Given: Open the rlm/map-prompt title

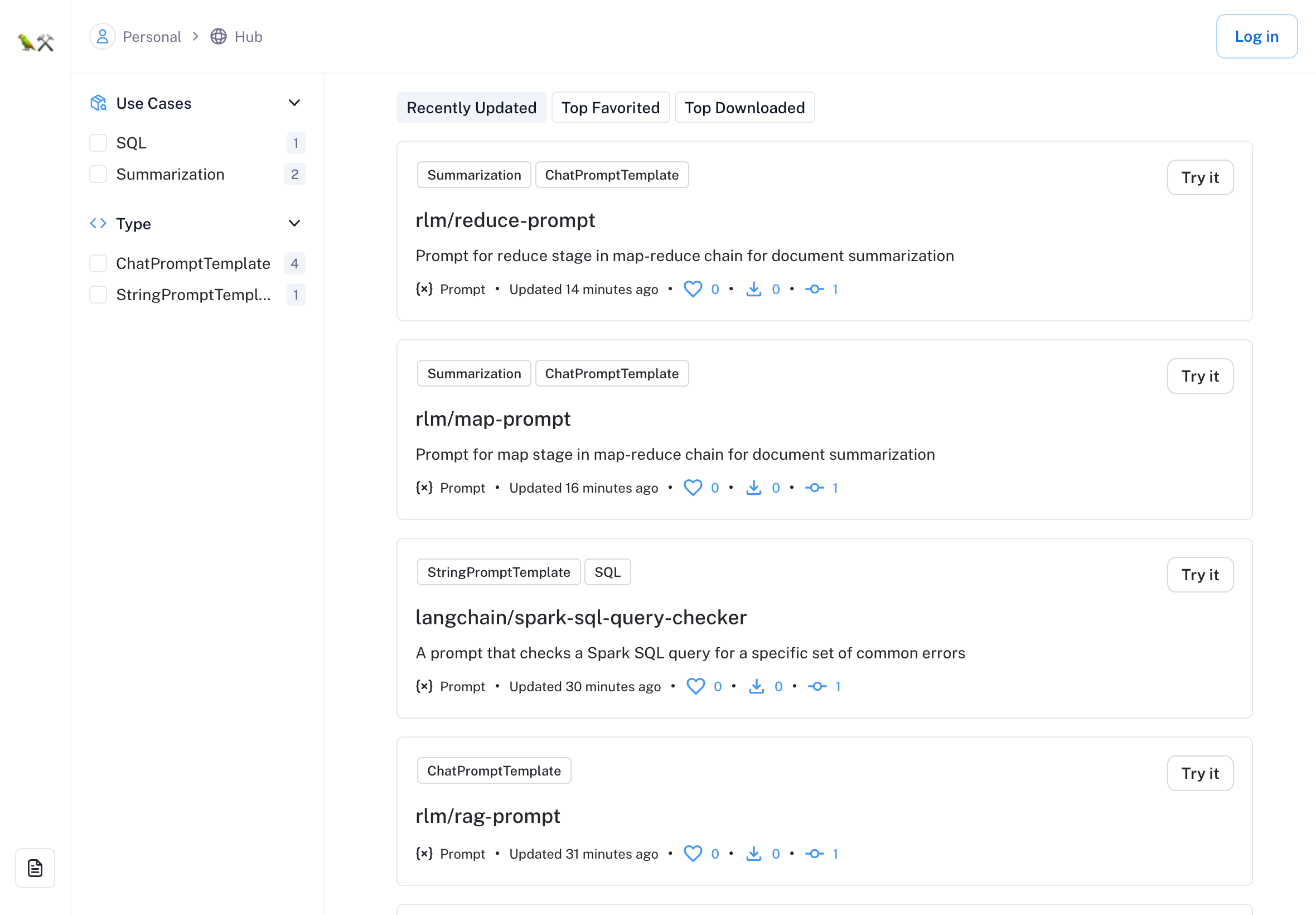Looking at the screenshot, I should (x=493, y=419).
